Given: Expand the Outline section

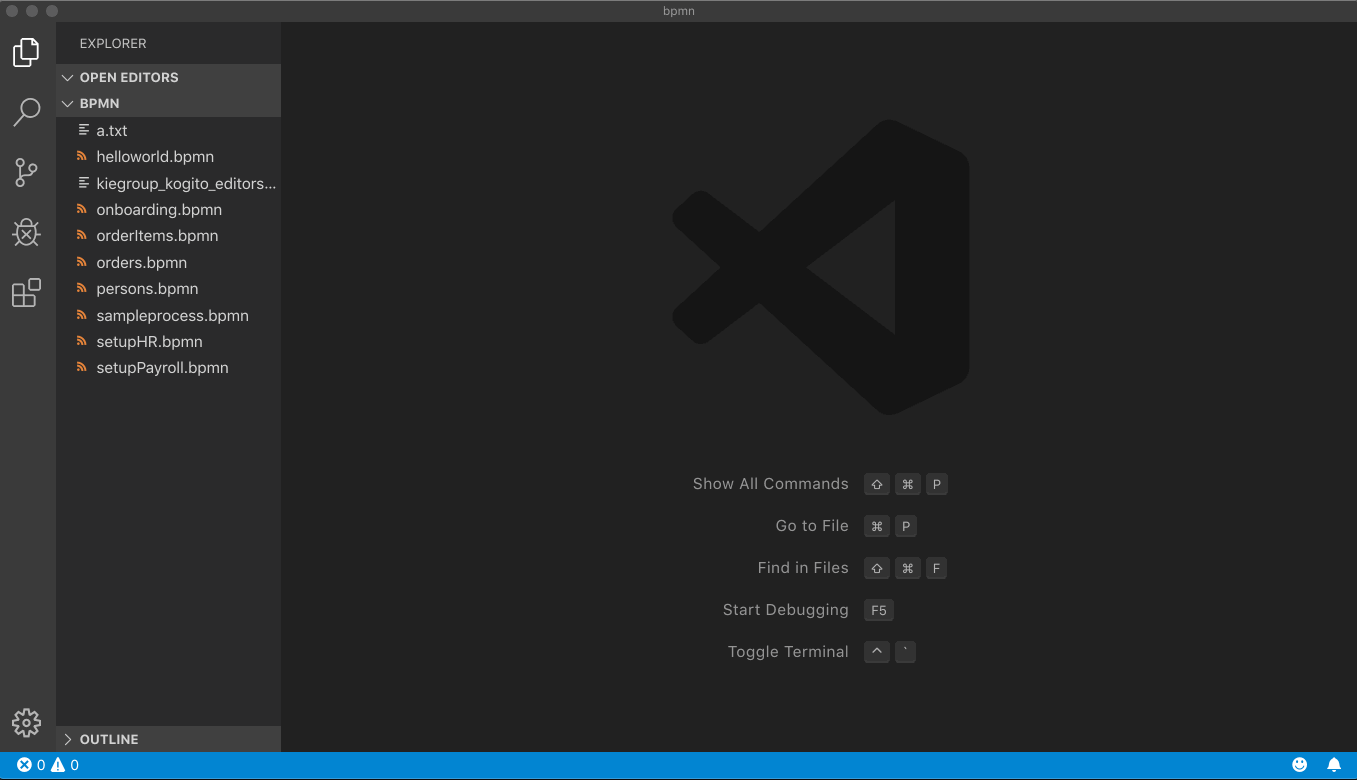Looking at the screenshot, I should [108, 740].
